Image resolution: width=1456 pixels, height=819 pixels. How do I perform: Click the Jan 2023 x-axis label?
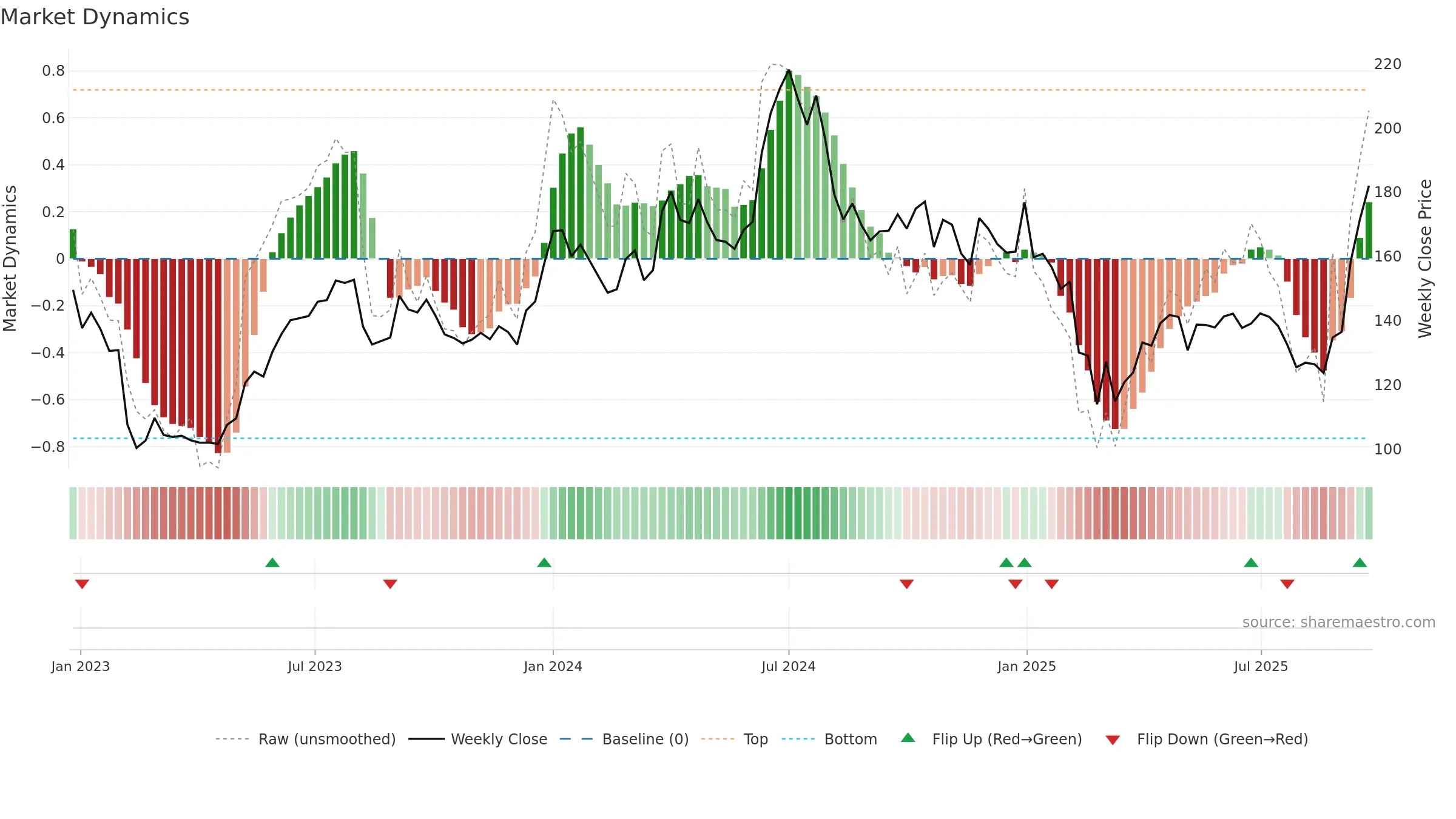81,666
